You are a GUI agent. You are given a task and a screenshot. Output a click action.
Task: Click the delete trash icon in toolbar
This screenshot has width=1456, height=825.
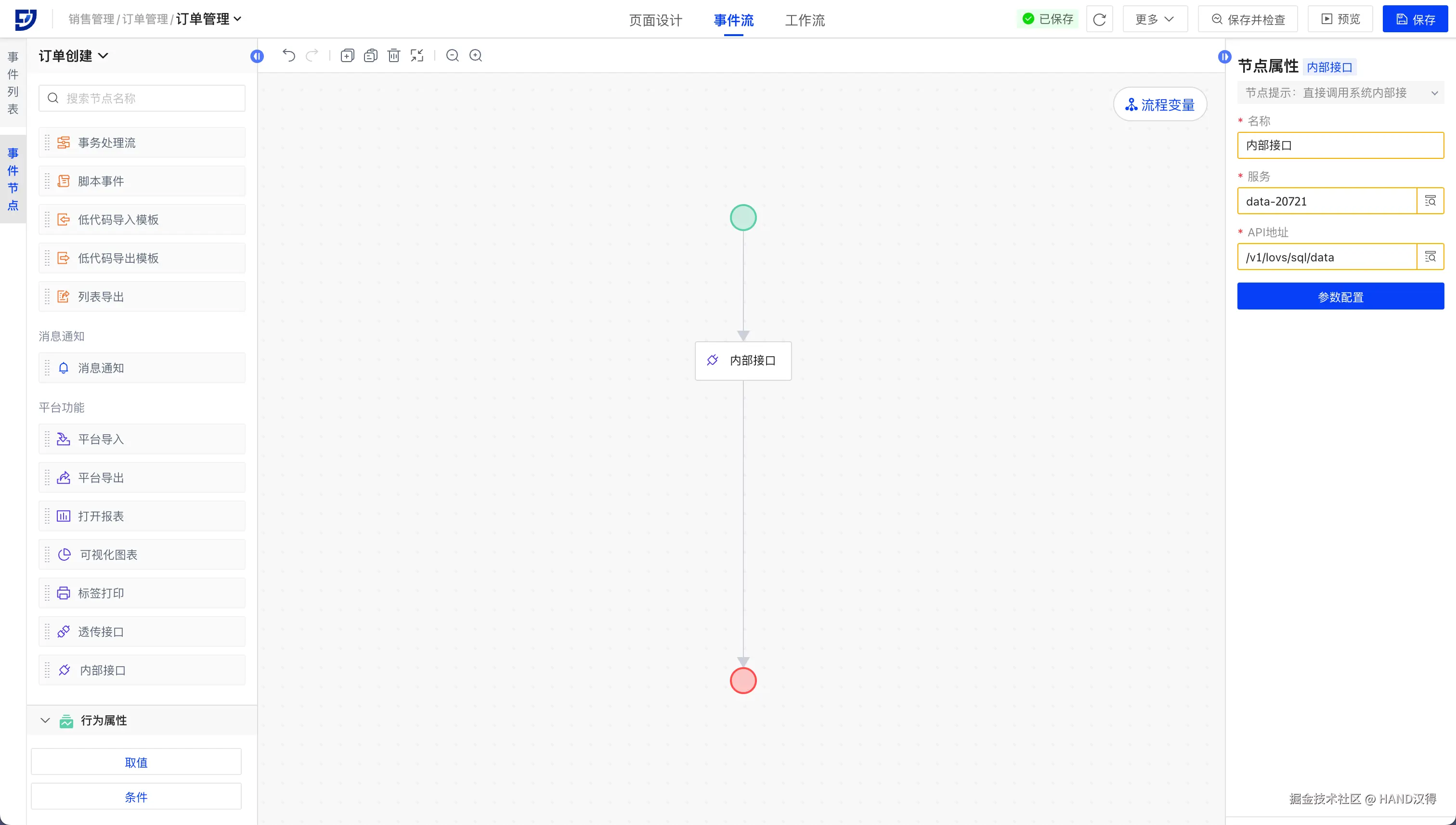pos(393,55)
